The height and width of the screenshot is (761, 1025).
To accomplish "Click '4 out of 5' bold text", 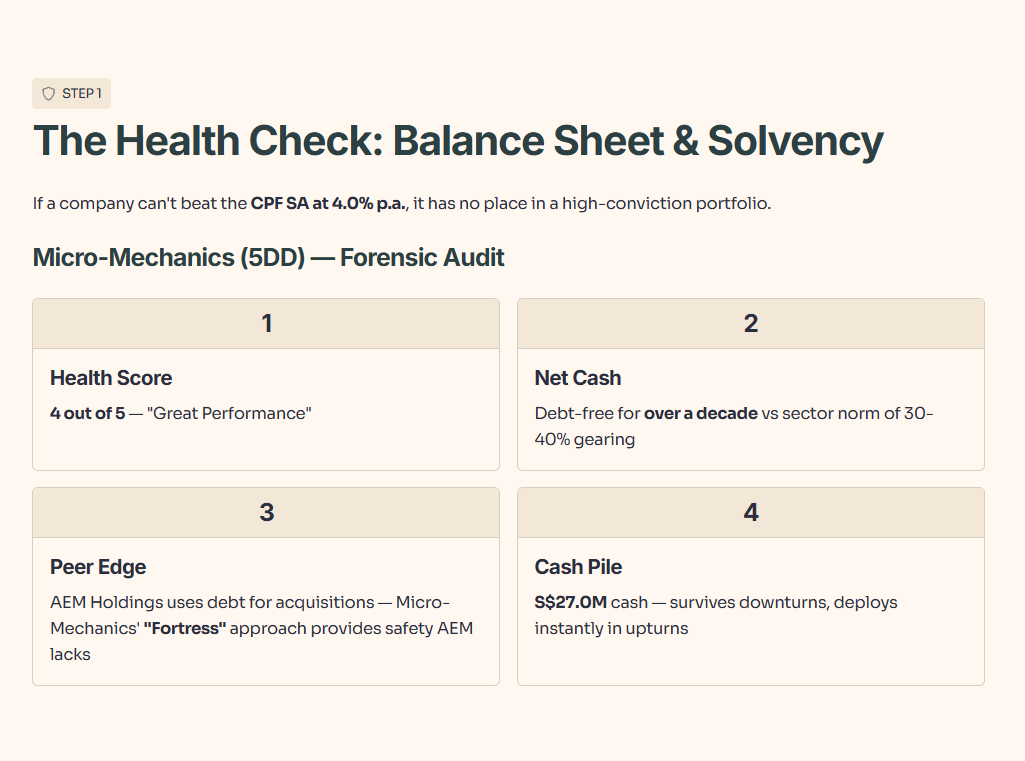I will click(x=88, y=413).
